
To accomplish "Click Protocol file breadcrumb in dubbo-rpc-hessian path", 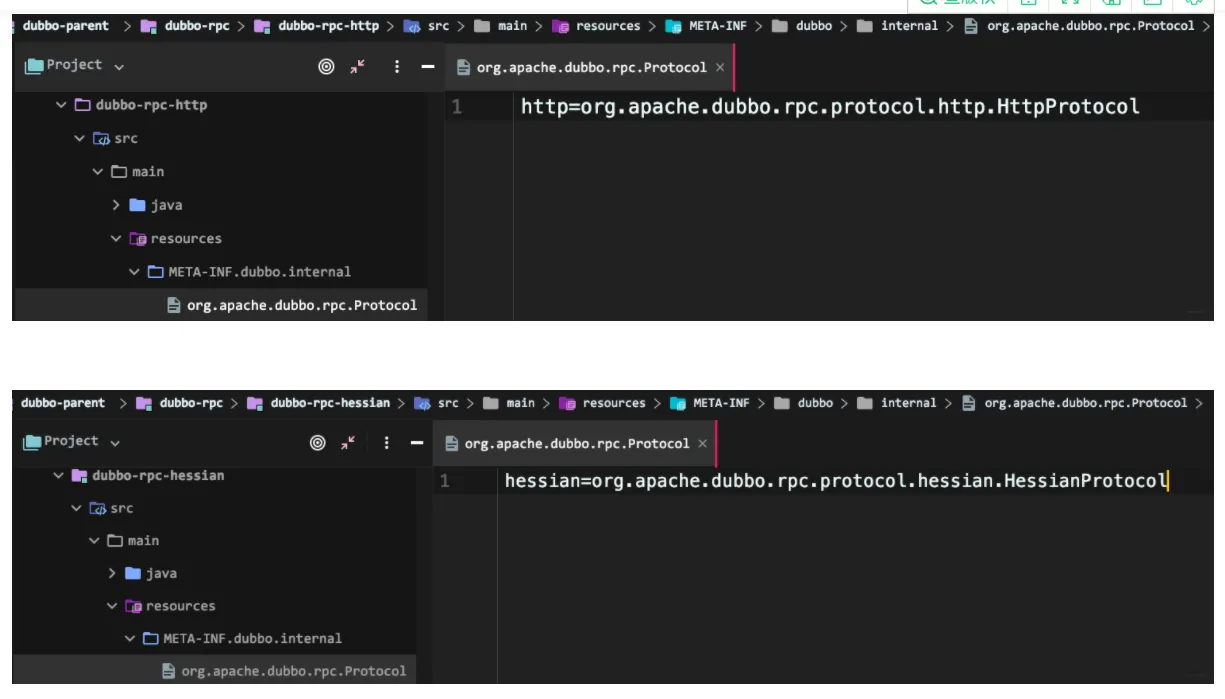I will (x=1075, y=403).
